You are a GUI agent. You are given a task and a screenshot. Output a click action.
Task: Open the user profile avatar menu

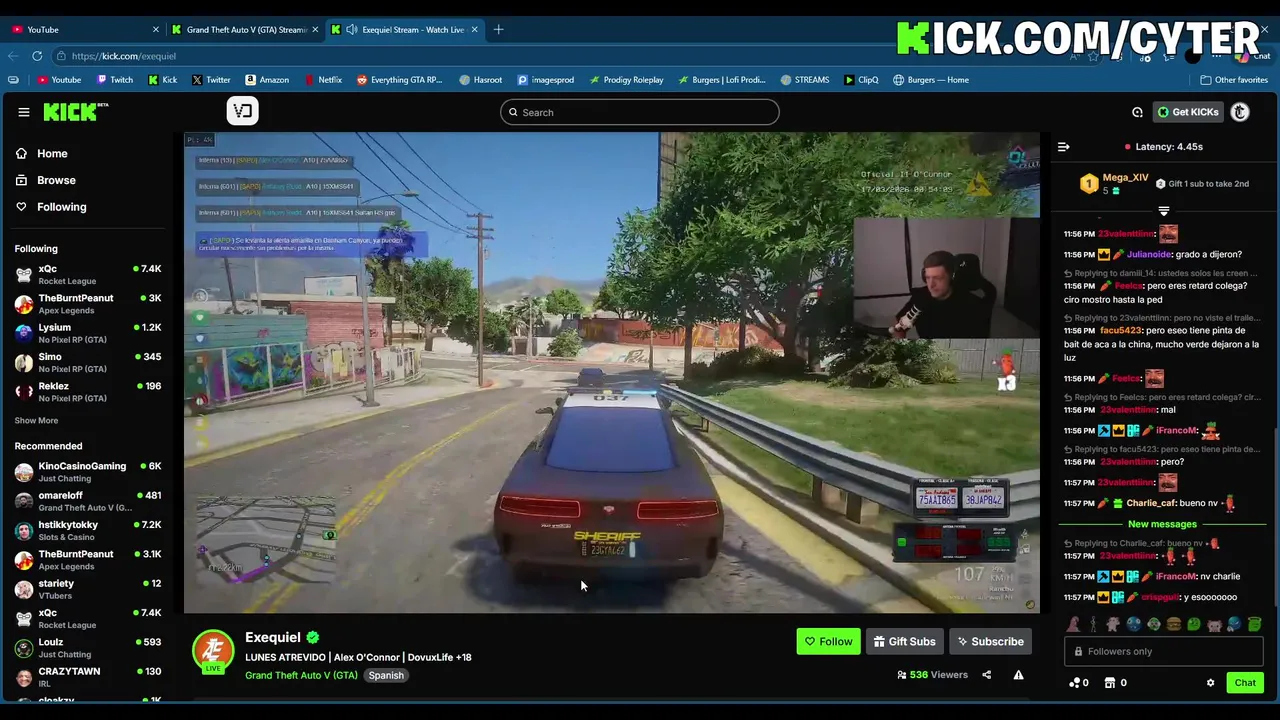(1240, 112)
